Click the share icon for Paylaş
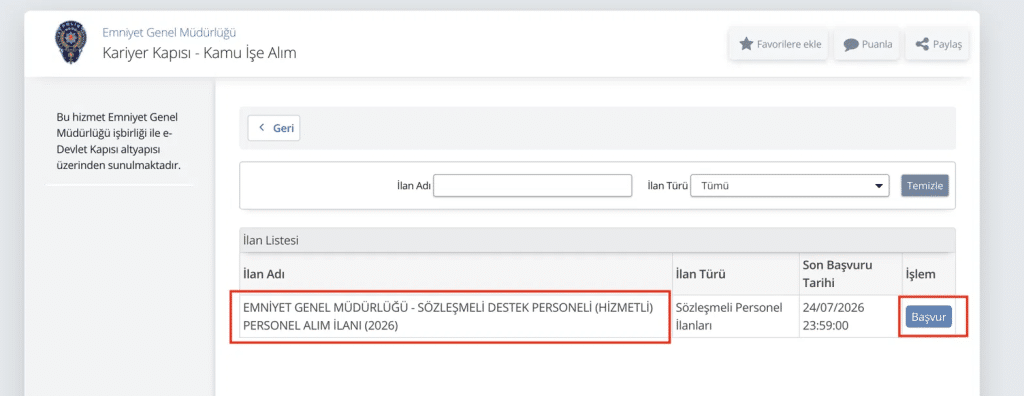 point(922,44)
